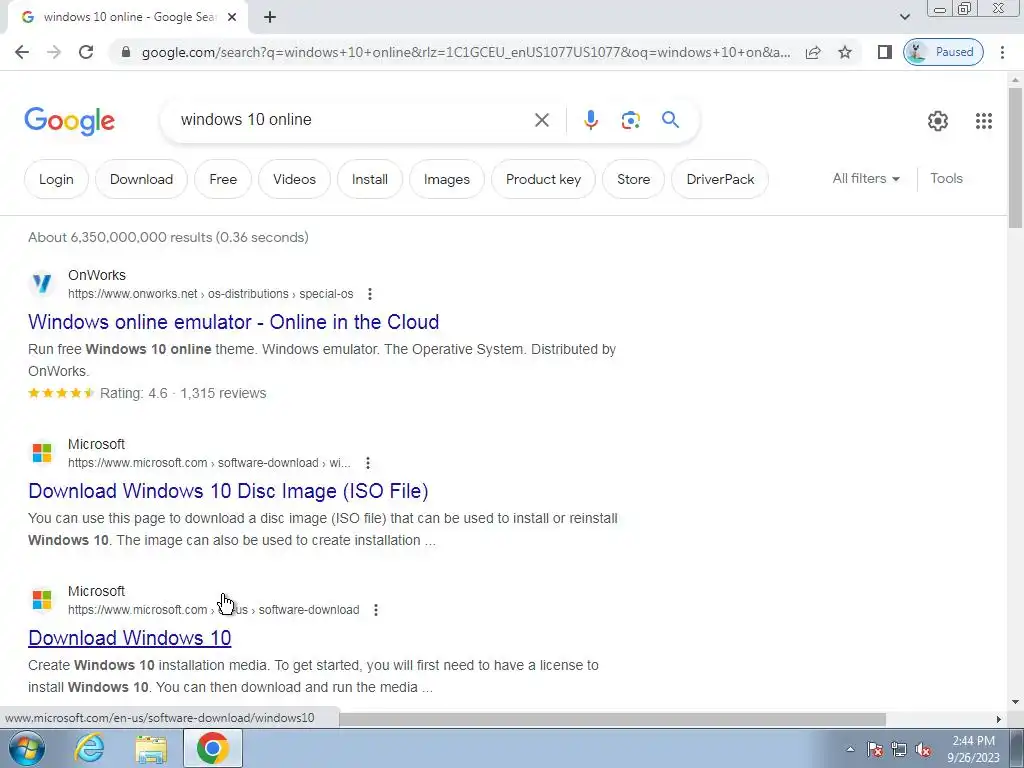Viewport: 1024px width, 768px height.
Task: Open the Windows Start button
Action: coord(27,748)
